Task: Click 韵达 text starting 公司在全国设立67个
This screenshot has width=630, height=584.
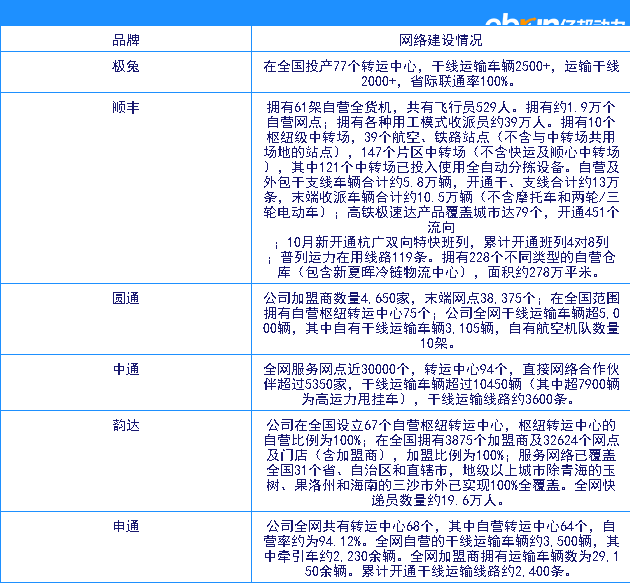Action: click(x=441, y=425)
